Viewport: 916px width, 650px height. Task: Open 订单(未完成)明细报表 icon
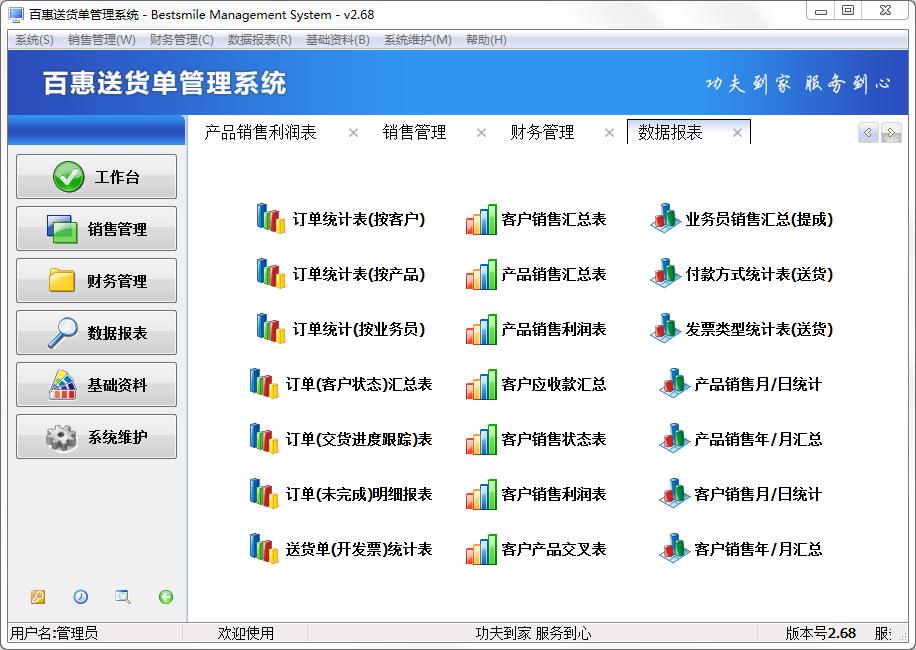coord(264,493)
